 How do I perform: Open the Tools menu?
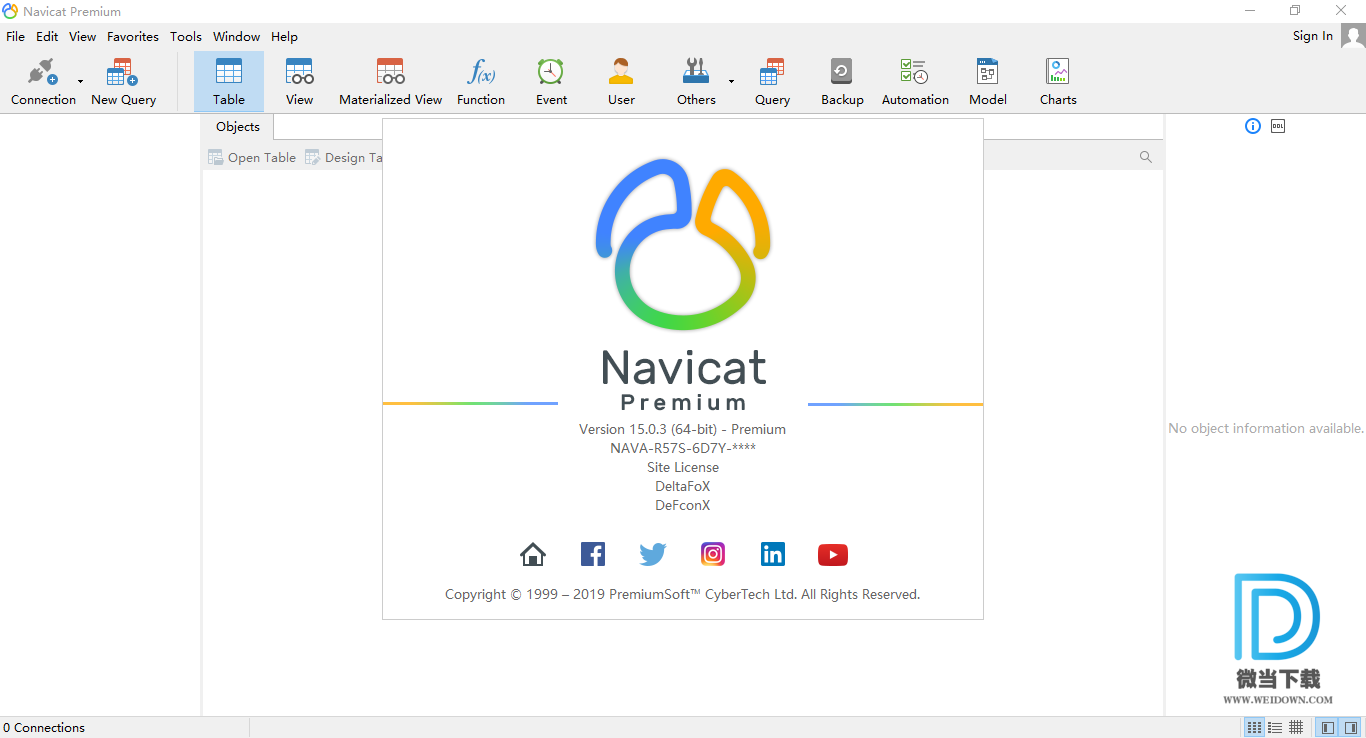point(186,36)
